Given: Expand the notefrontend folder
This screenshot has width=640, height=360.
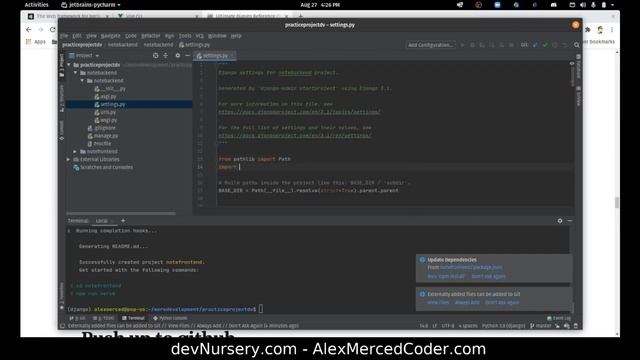Looking at the screenshot, I should point(75,151).
